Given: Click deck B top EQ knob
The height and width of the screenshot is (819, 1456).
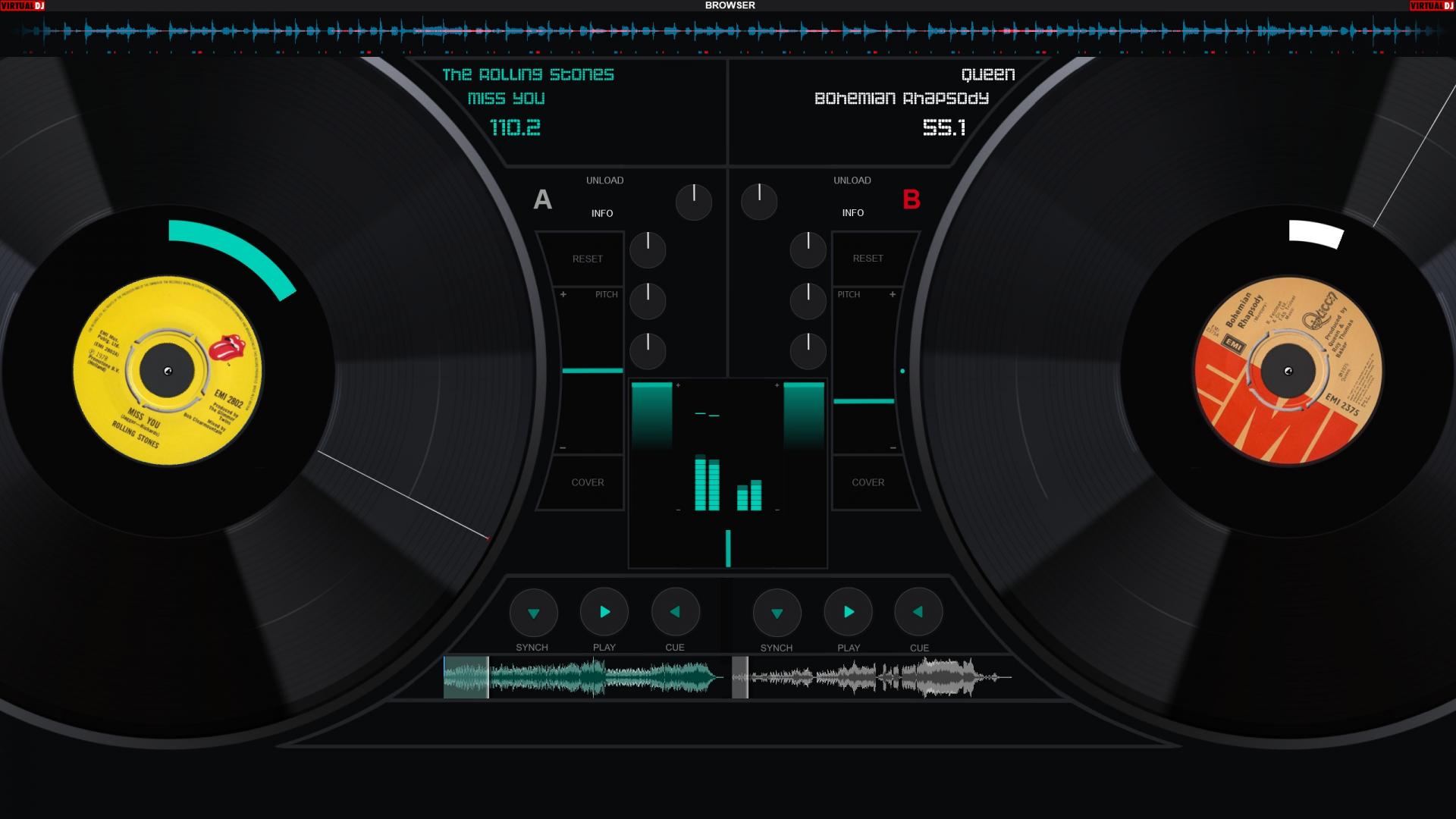Looking at the screenshot, I should click(808, 250).
